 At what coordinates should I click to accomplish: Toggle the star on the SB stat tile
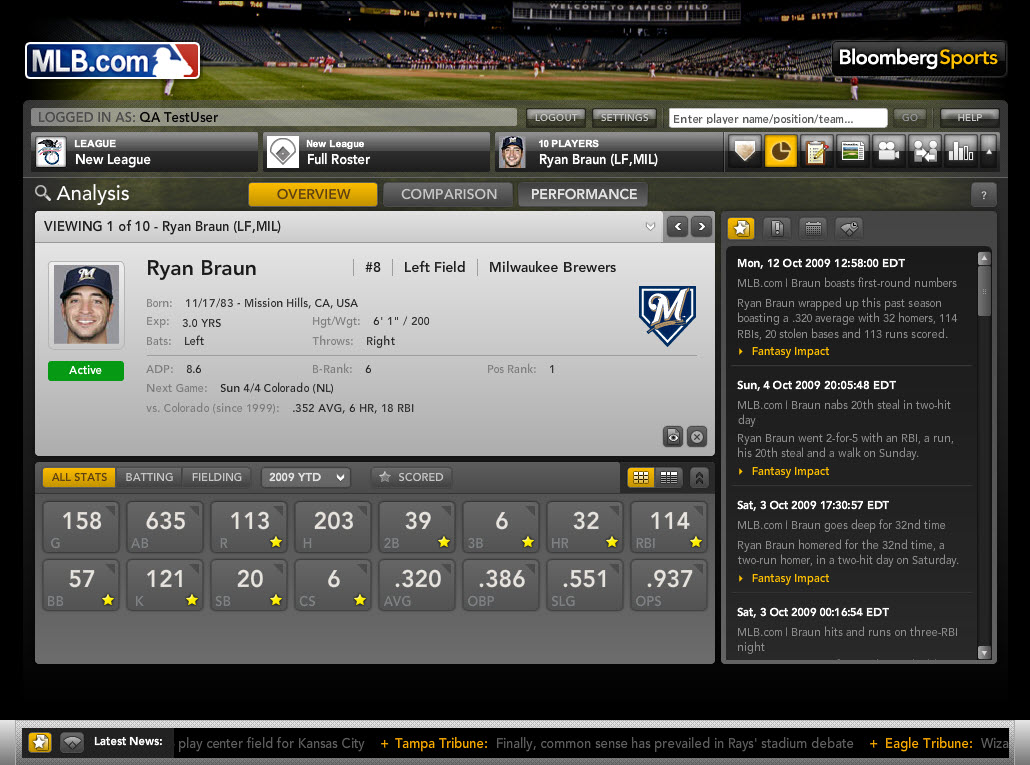(x=276, y=600)
